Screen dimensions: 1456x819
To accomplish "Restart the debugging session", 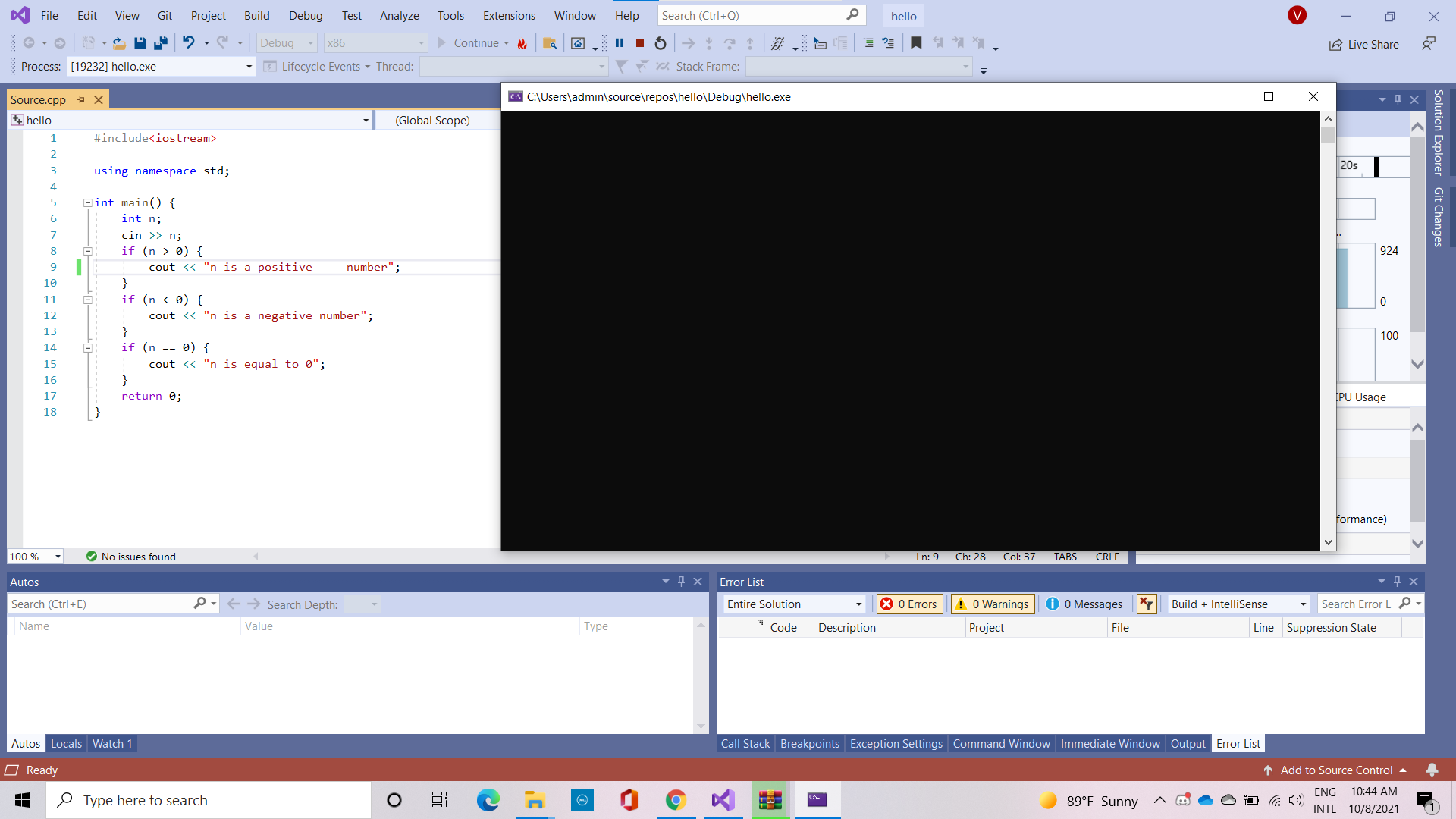I will (661, 43).
